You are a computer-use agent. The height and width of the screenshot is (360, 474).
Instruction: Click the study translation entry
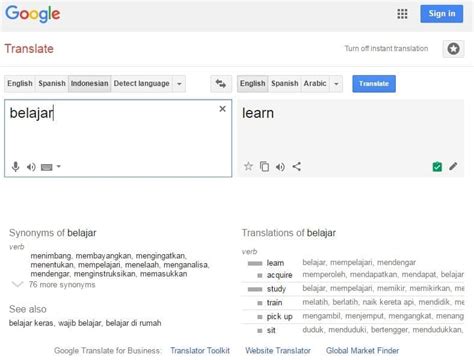[x=276, y=289]
